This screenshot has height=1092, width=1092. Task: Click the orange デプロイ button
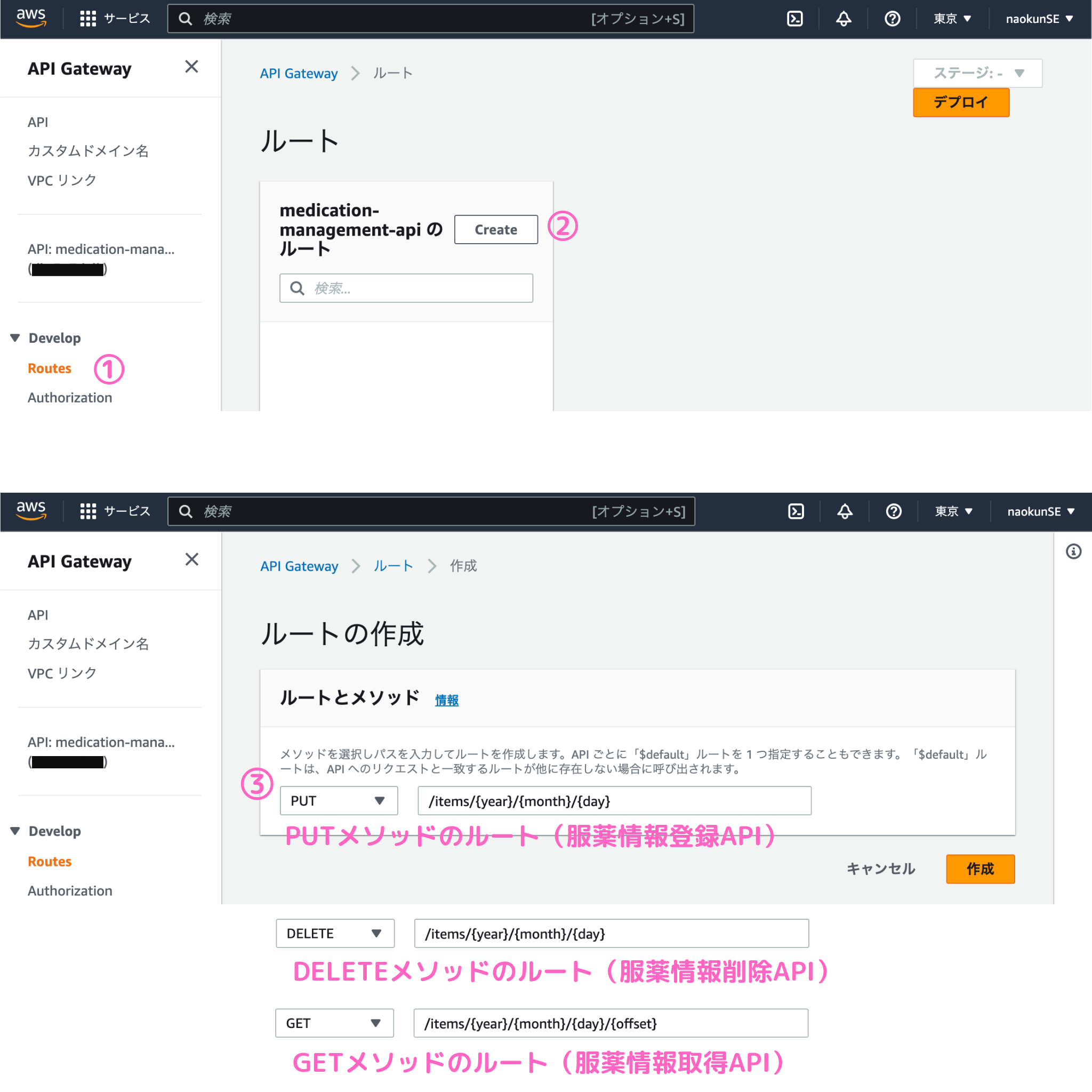[961, 102]
